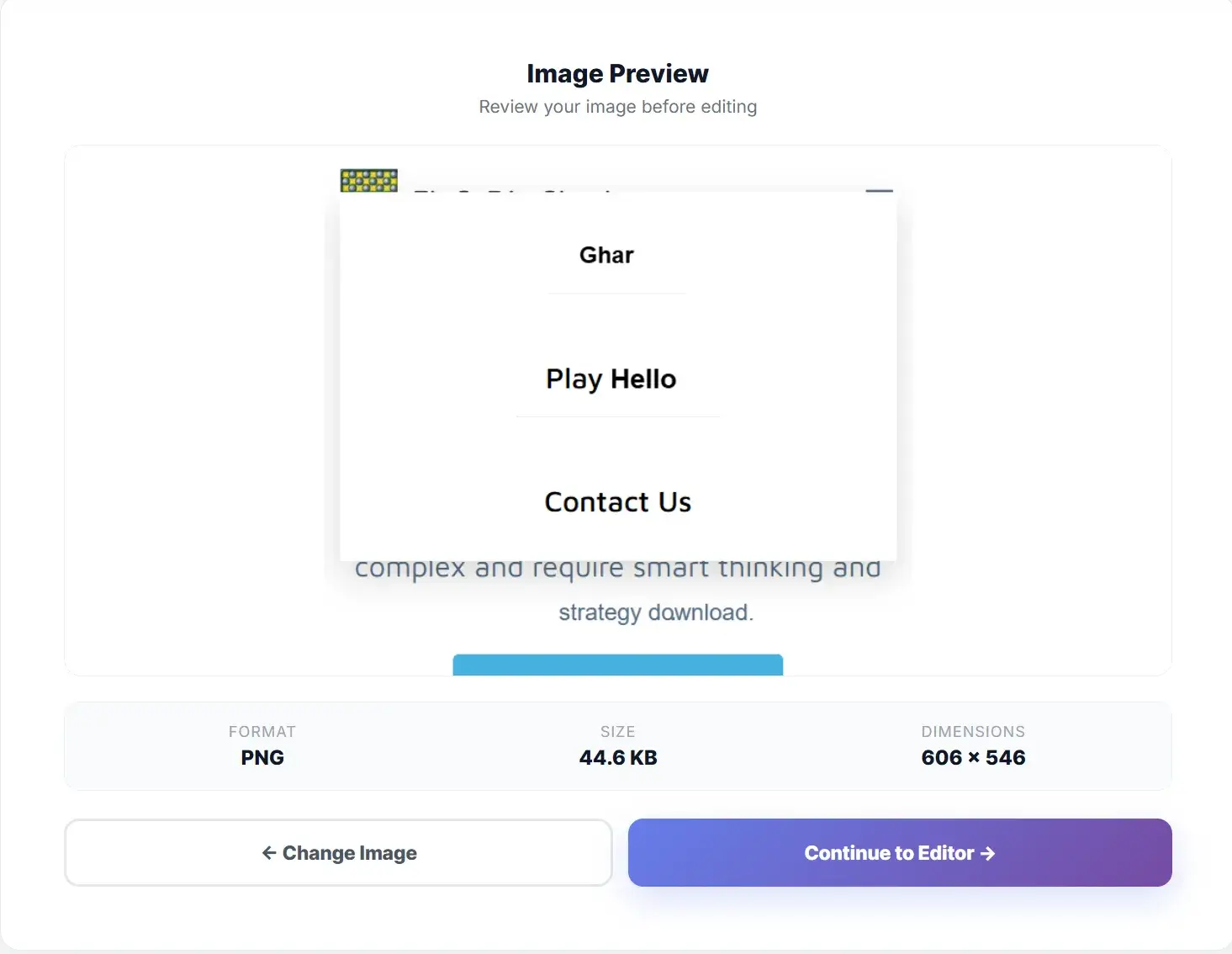The width and height of the screenshot is (1232, 954).
Task: Click the 'strategy download.' text in the preview
Action: [x=656, y=612]
